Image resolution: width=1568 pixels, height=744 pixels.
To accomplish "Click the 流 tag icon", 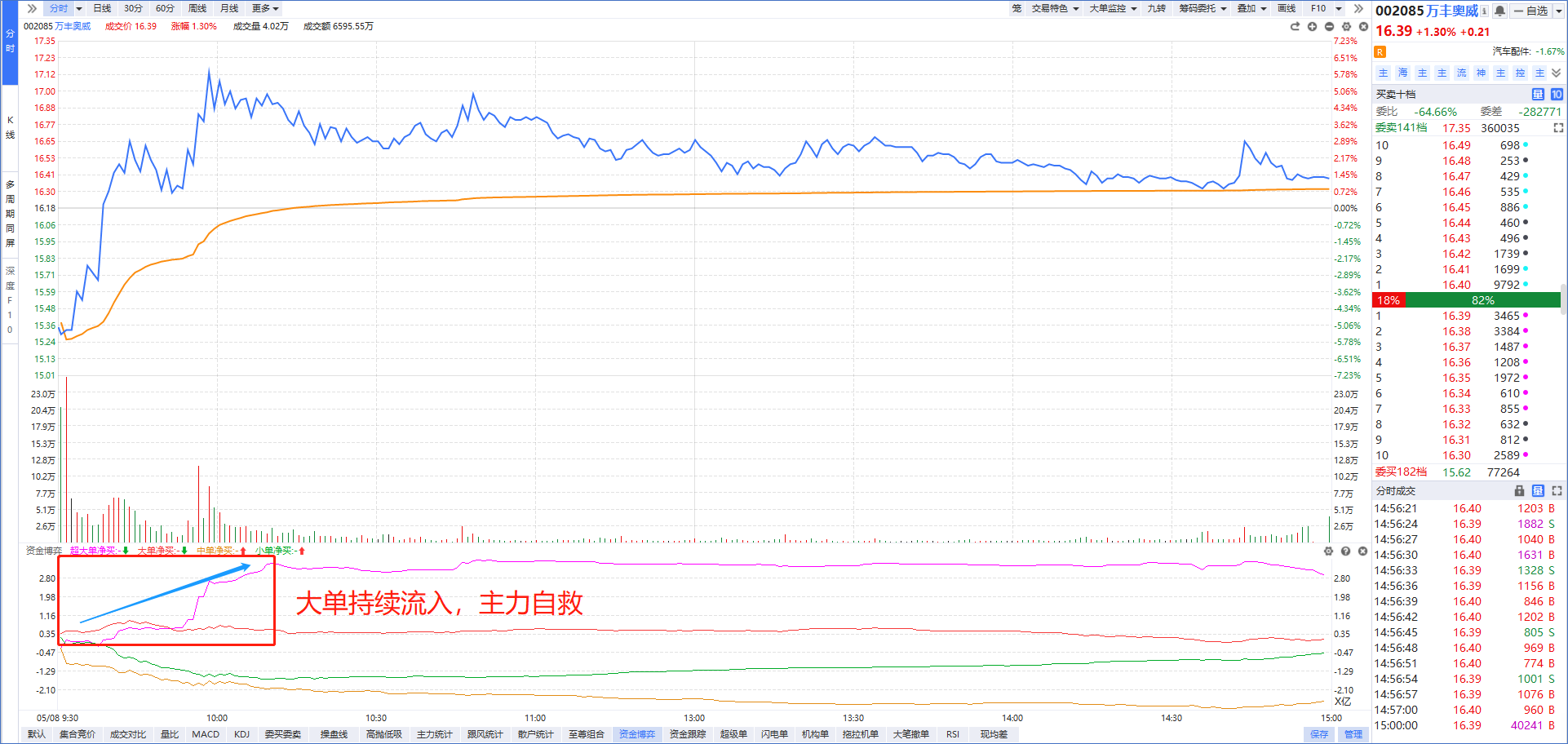I will click(1461, 73).
